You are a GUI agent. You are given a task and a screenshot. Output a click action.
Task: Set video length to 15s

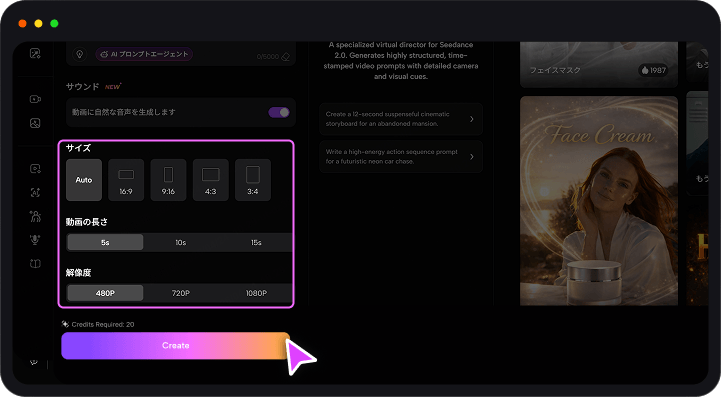(x=256, y=242)
